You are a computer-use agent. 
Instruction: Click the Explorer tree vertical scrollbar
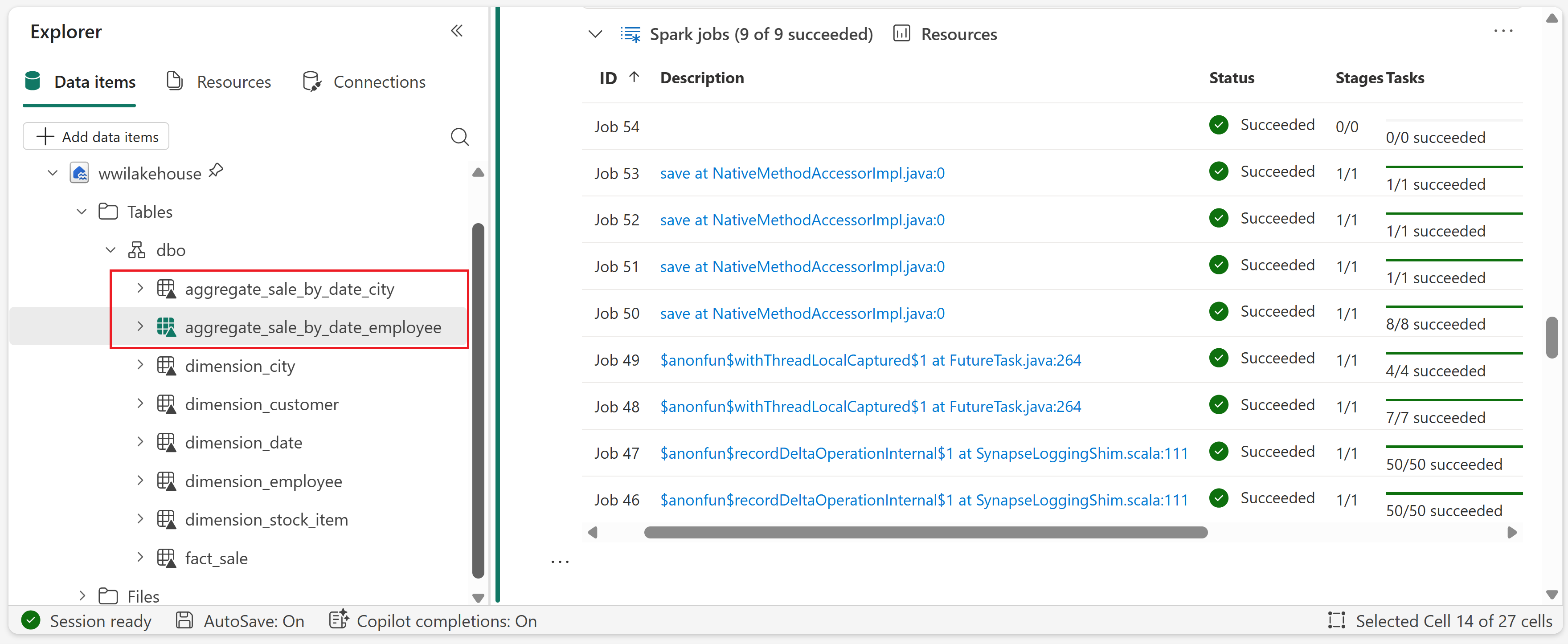point(478,401)
